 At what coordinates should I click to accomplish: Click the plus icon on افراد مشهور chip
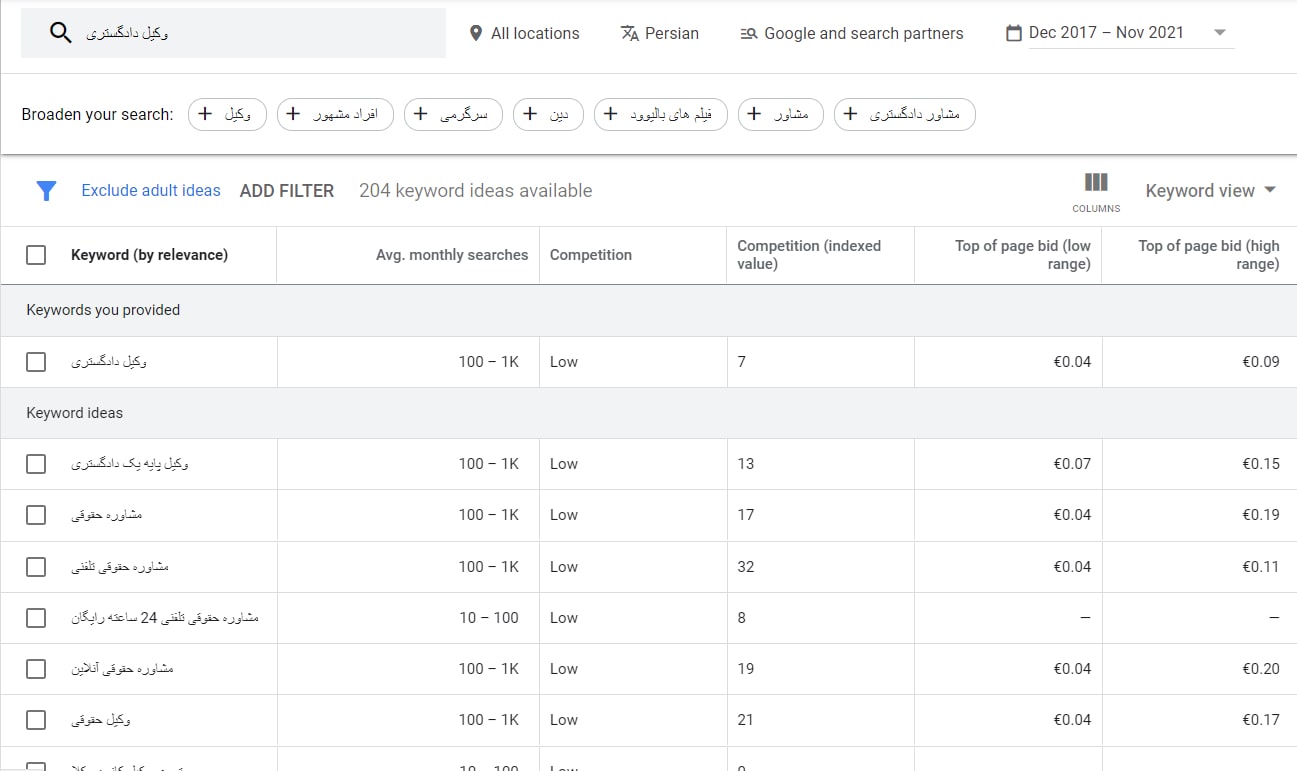[x=293, y=114]
